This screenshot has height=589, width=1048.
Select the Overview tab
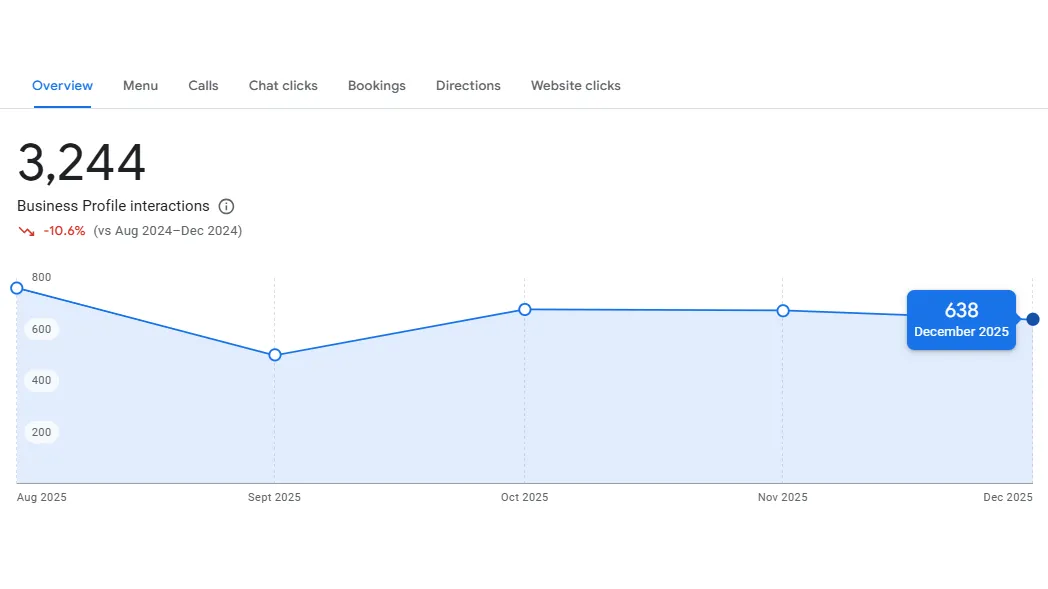click(62, 86)
